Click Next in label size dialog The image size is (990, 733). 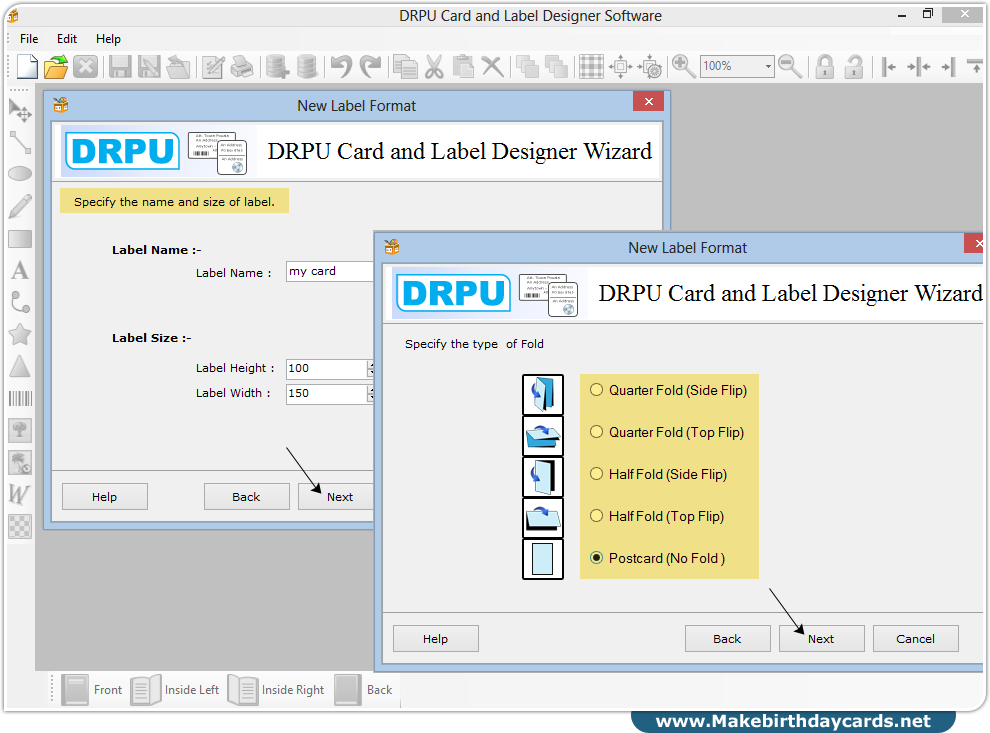[336, 497]
